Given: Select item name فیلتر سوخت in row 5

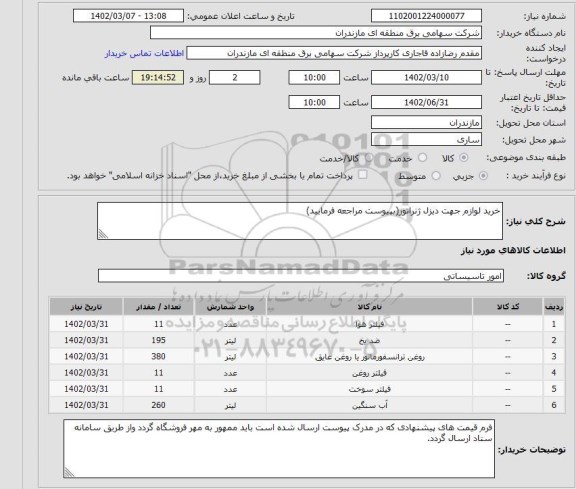Looking at the screenshot, I should (369, 389).
